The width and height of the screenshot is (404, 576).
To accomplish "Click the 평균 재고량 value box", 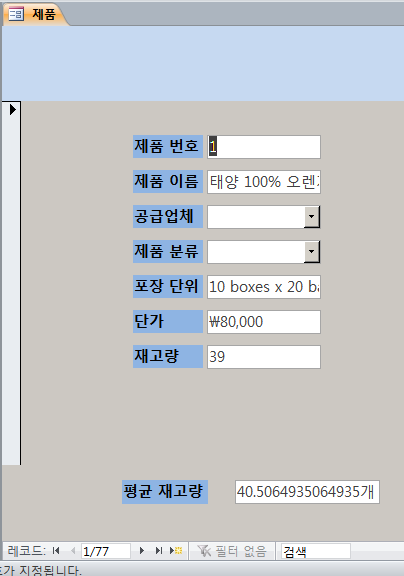I will pyautogui.click(x=307, y=492).
